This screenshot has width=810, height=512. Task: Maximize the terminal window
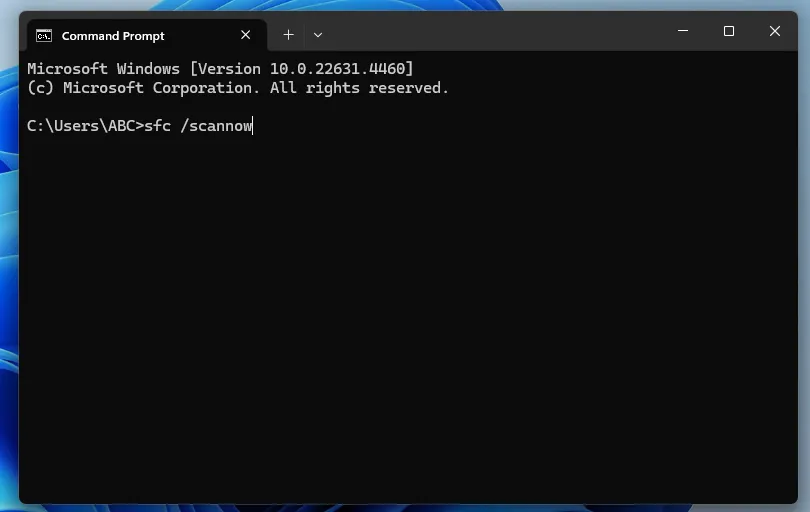(728, 31)
